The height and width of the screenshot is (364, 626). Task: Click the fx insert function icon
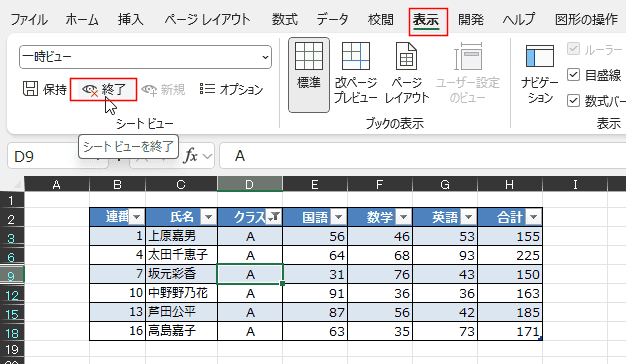(191, 156)
